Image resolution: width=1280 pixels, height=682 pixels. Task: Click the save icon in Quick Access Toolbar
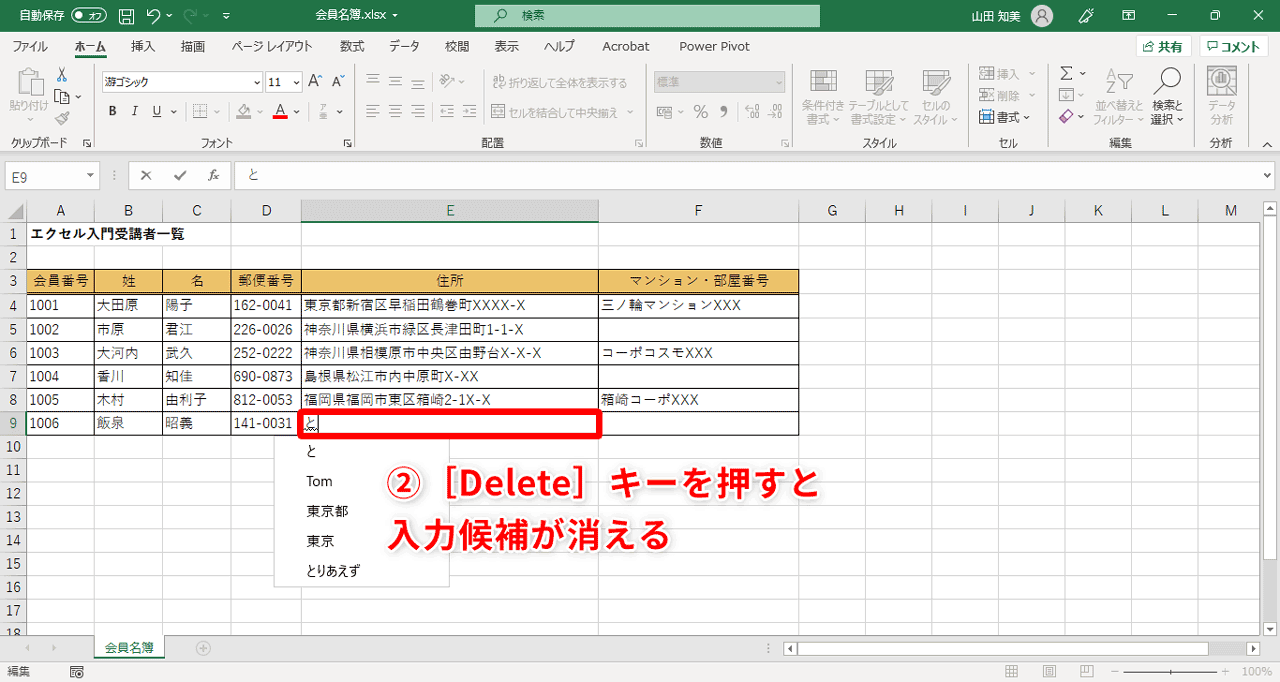coord(124,15)
